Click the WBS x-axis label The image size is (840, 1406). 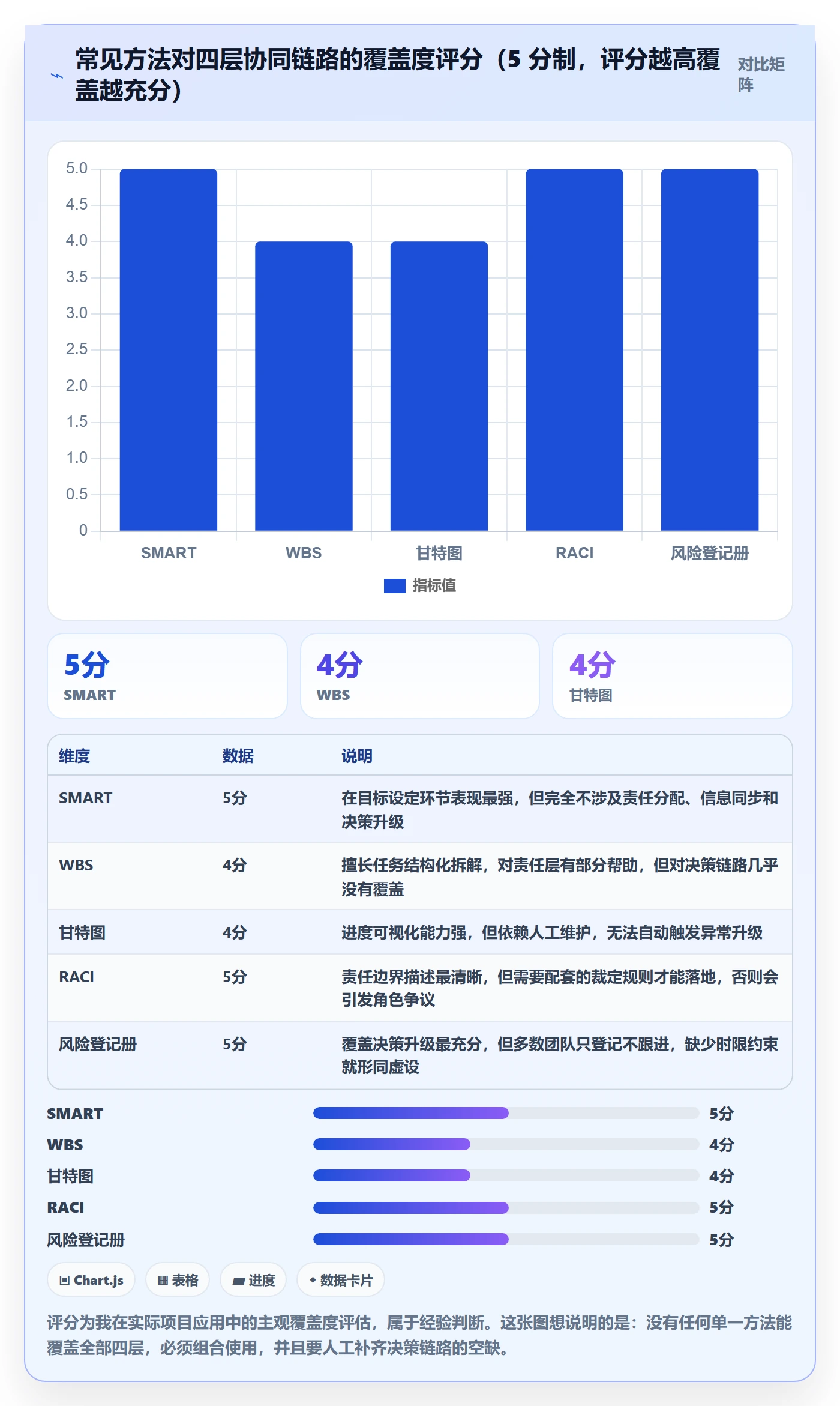click(x=304, y=553)
